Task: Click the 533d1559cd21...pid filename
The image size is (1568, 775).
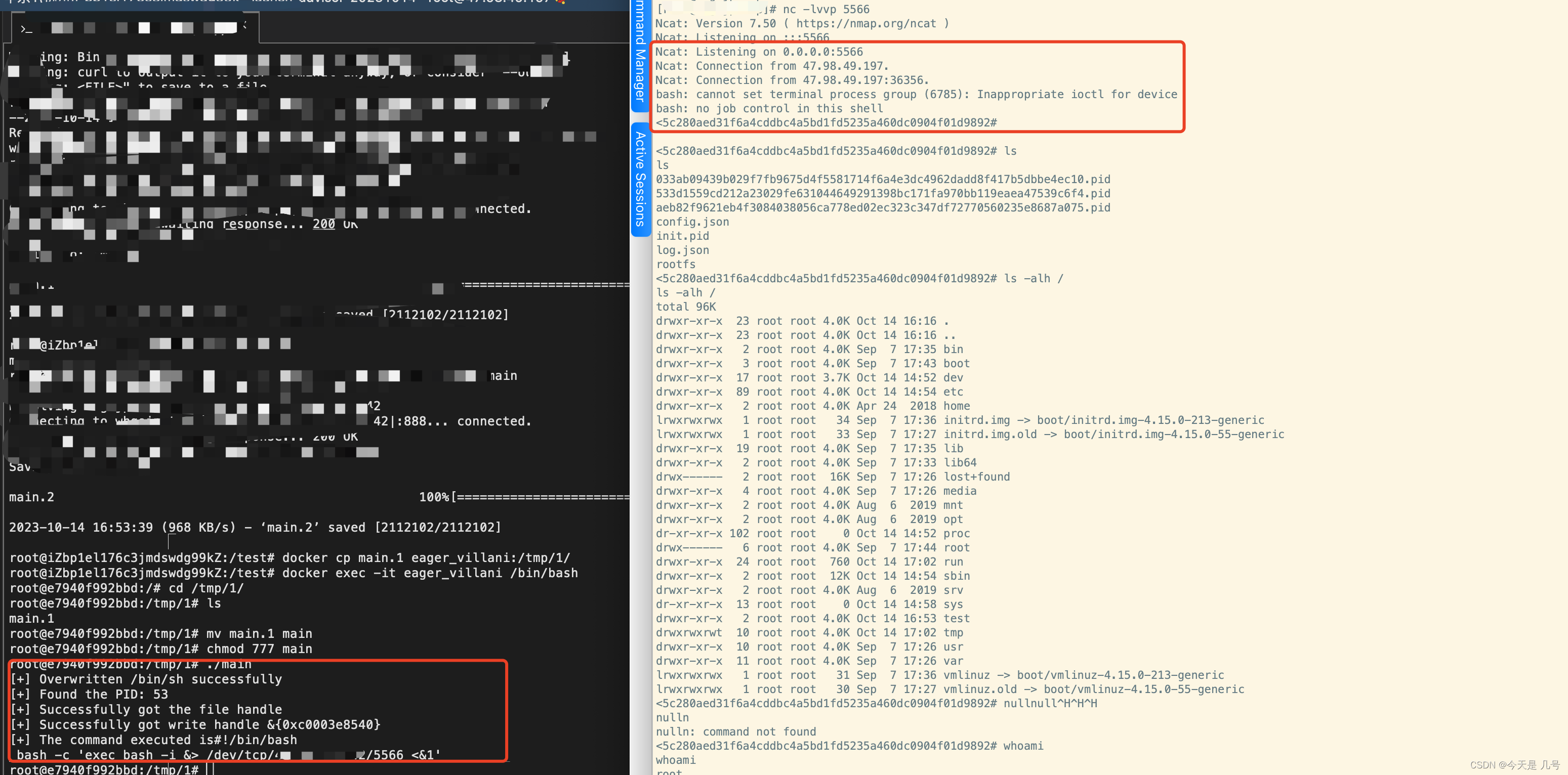Action: (x=883, y=193)
